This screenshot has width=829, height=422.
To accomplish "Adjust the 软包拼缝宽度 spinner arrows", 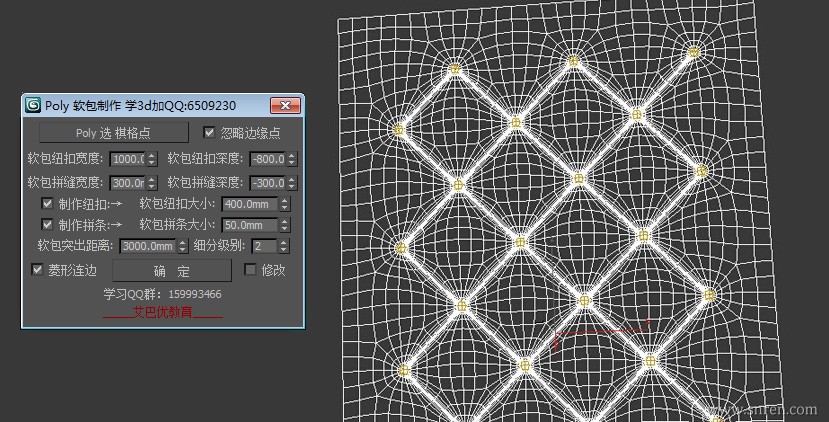I will [x=152, y=183].
